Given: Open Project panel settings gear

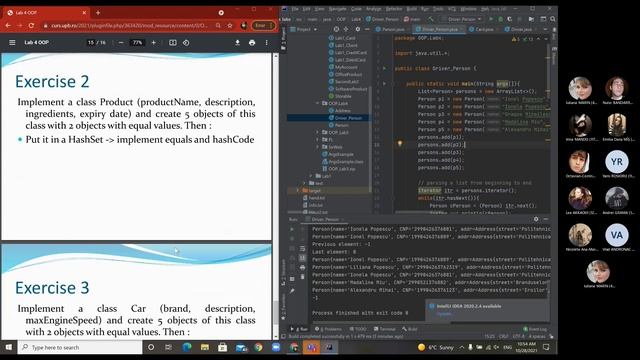Looking at the screenshot, I should pos(358,29).
